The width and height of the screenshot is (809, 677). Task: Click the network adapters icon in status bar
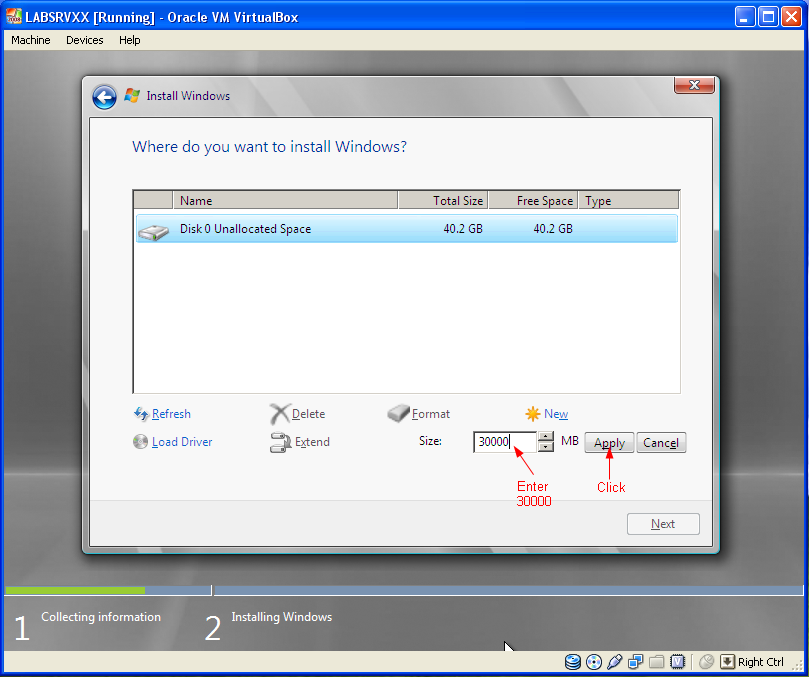click(636, 662)
